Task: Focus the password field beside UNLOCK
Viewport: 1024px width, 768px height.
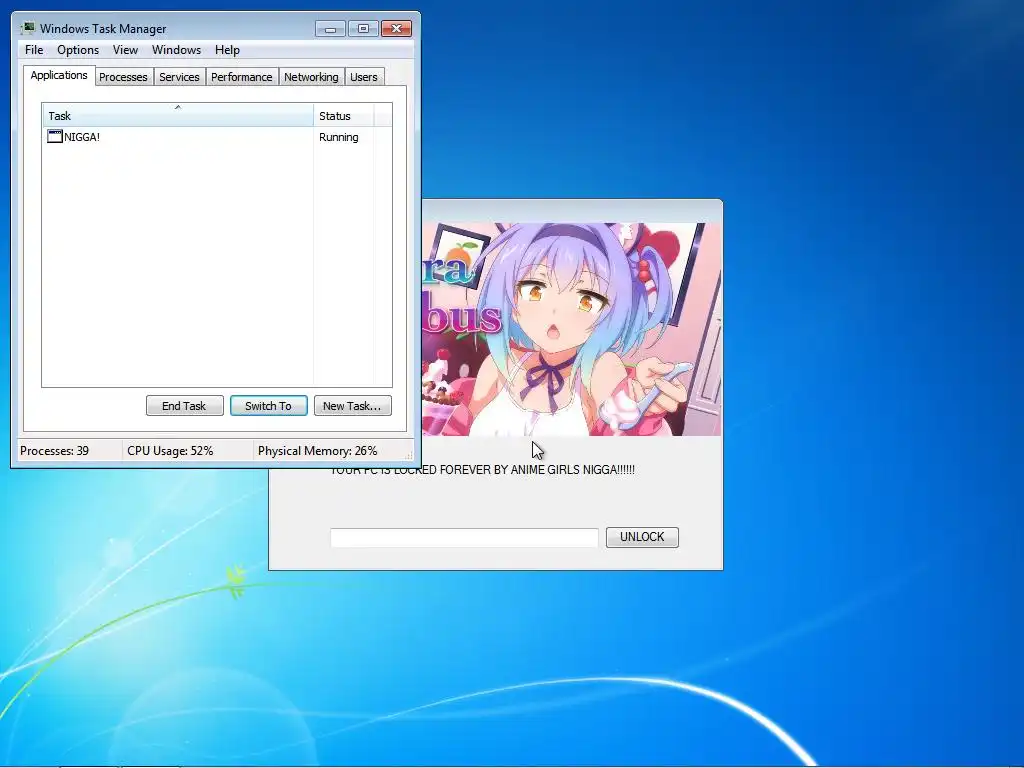Action: point(464,537)
